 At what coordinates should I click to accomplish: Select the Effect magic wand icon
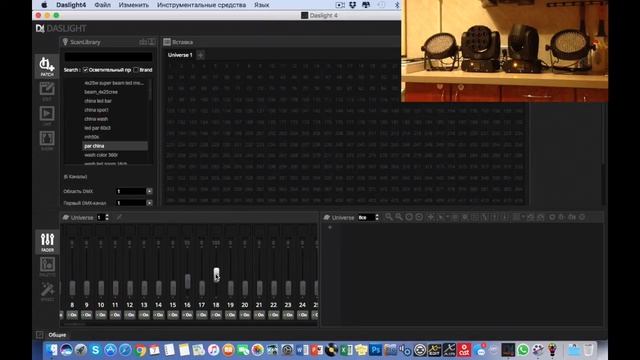(47, 292)
